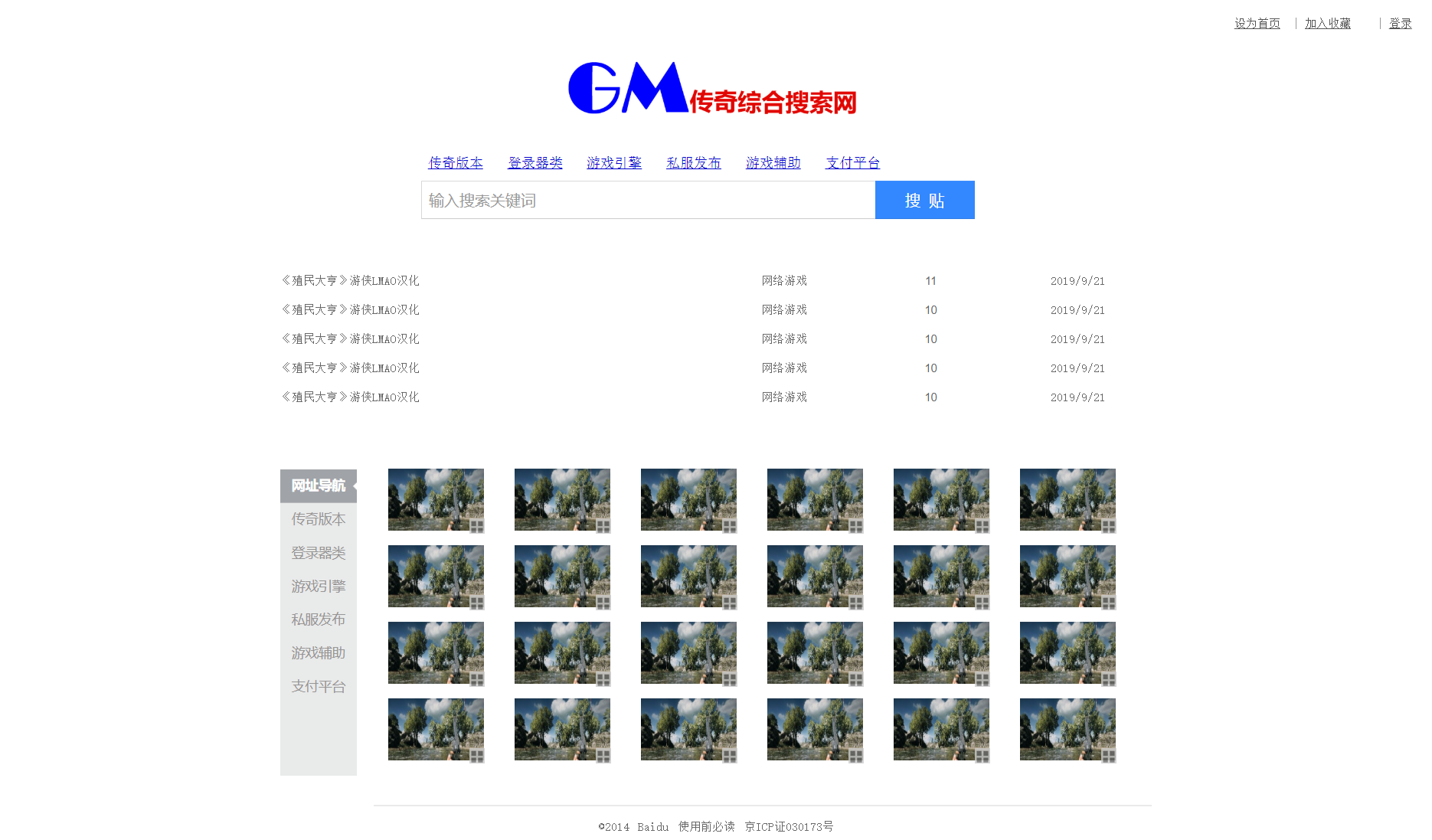Click the grid icon on the last-row rightmost thumbnail

pyautogui.click(x=1108, y=756)
